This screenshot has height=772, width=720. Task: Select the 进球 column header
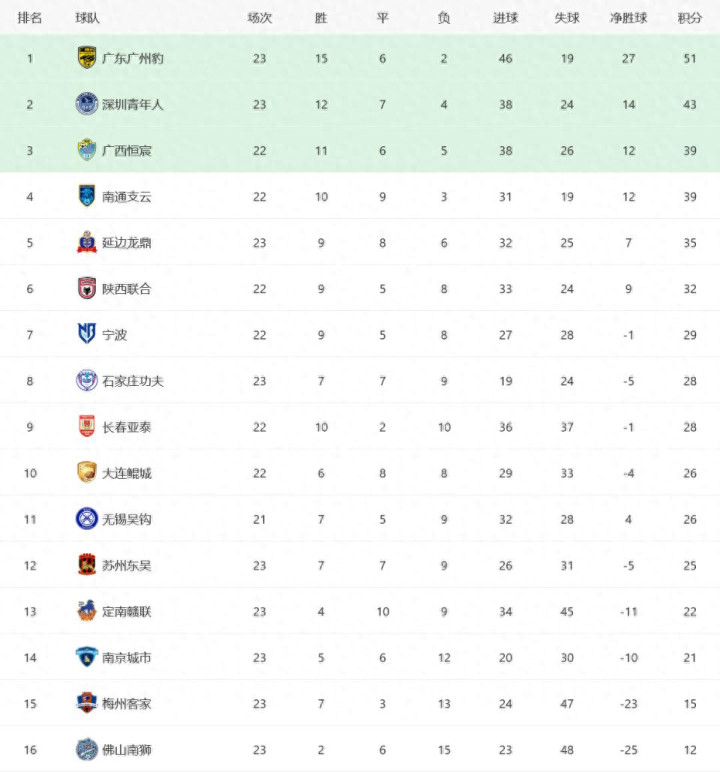(505, 18)
